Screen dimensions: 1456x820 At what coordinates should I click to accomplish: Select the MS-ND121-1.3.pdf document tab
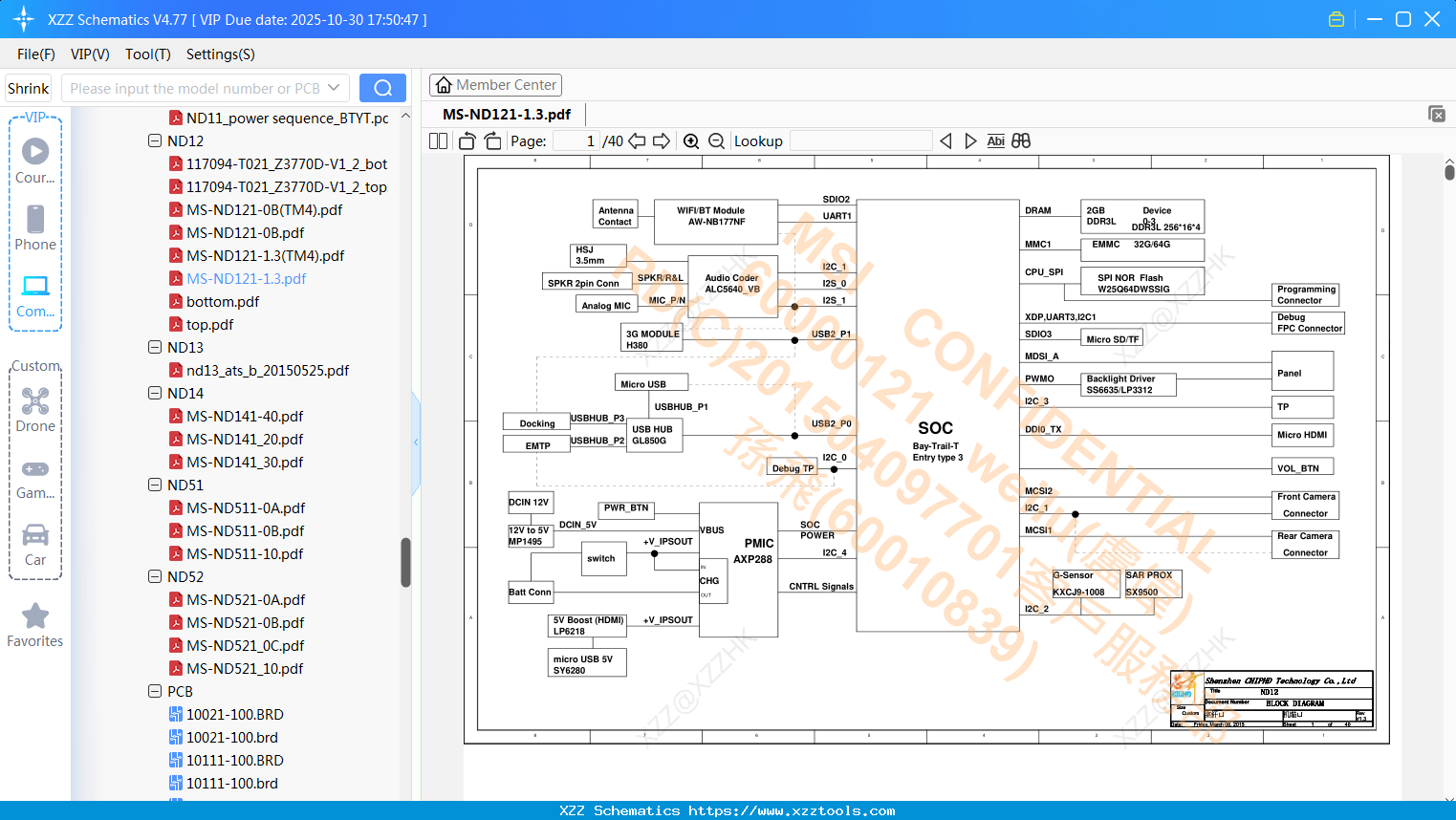[x=507, y=115]
